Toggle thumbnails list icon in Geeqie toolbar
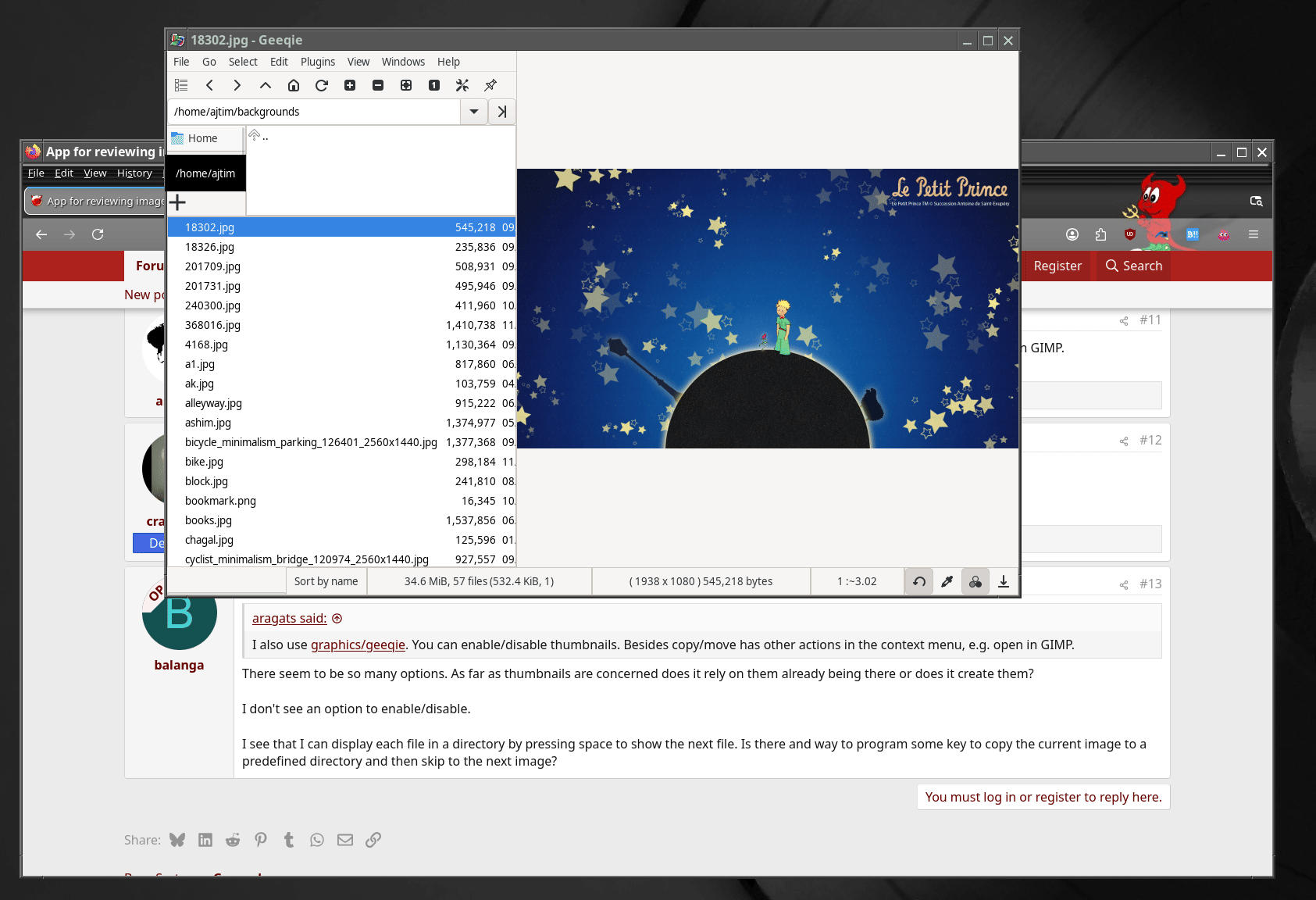This screenshot has height=900, width=1316. (x=181, y=85)
